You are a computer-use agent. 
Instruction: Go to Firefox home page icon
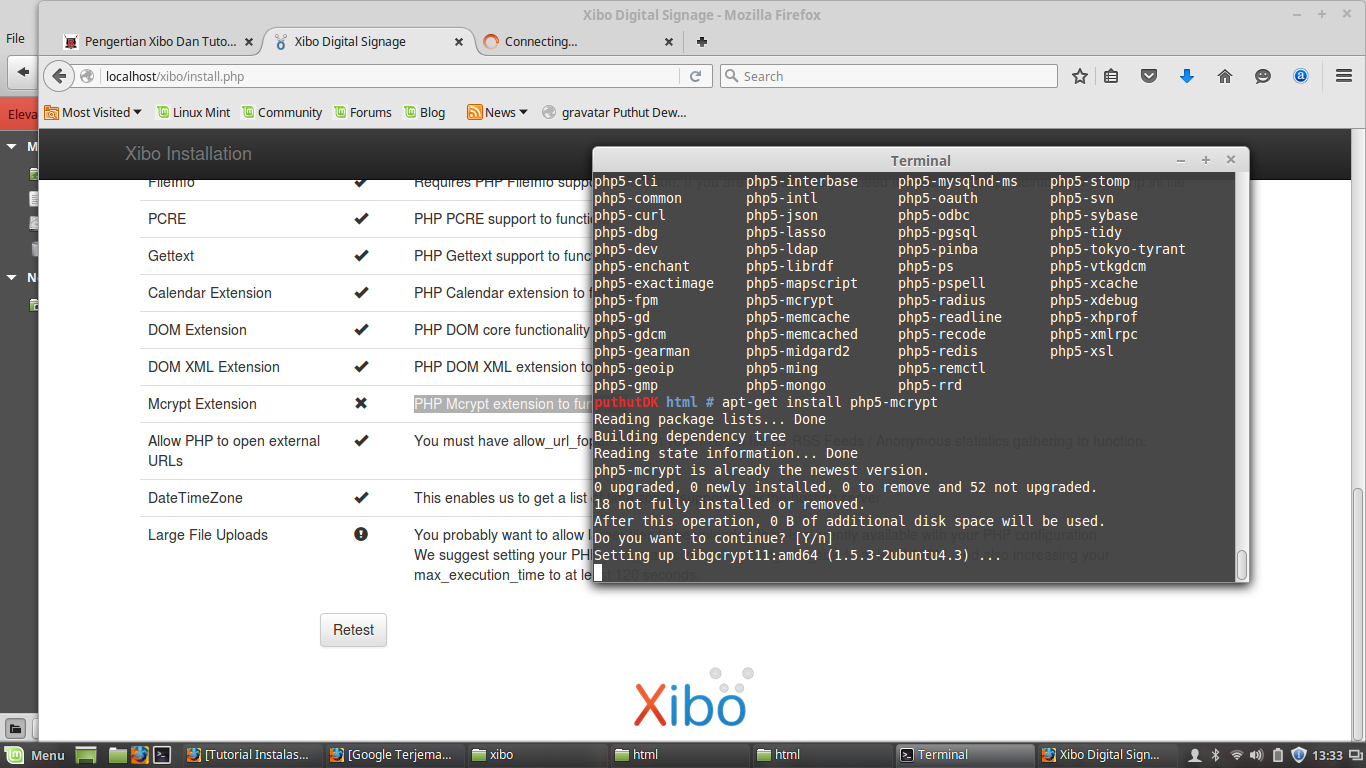(1225, 76)
